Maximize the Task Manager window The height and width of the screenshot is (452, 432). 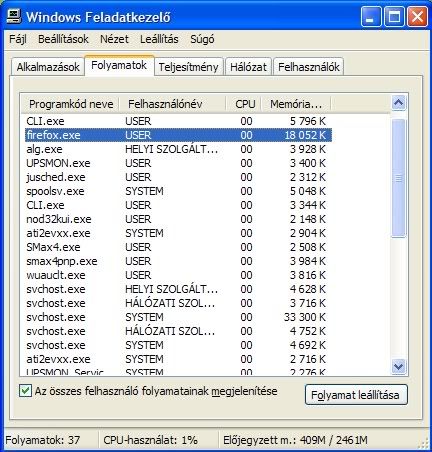(394, 17)
